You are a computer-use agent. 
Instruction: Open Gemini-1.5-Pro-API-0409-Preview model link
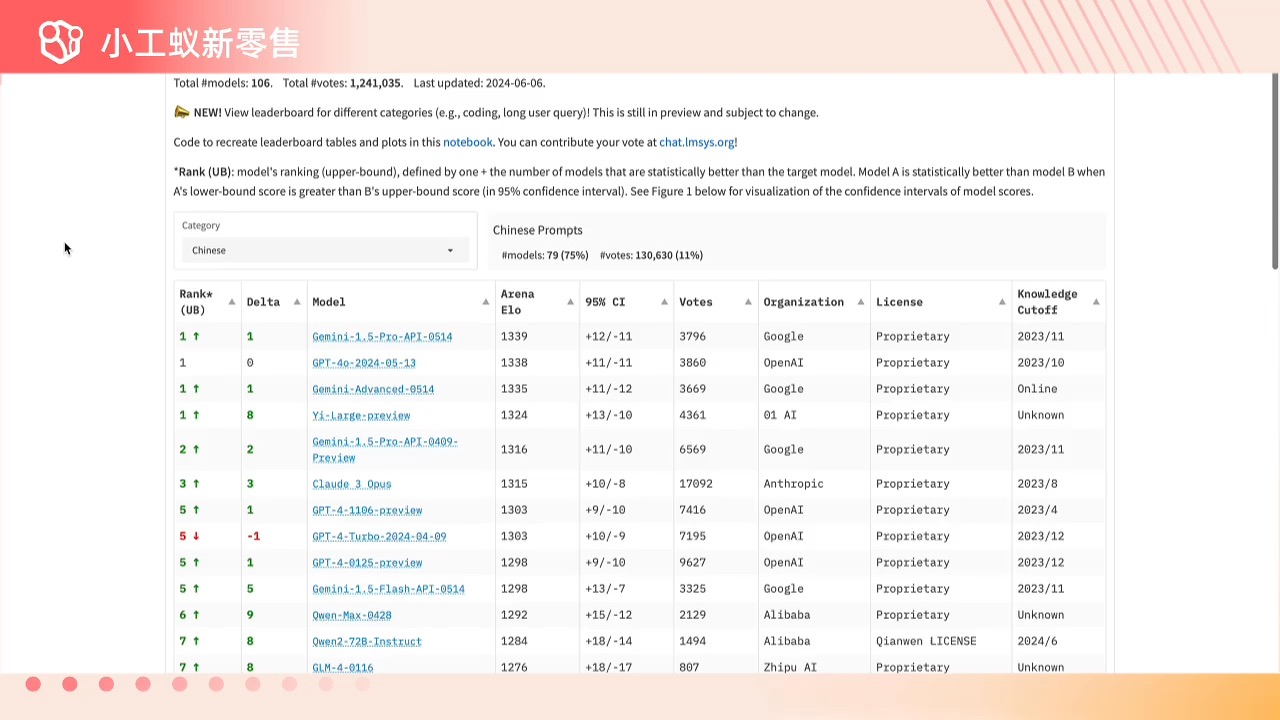point(385,450)
